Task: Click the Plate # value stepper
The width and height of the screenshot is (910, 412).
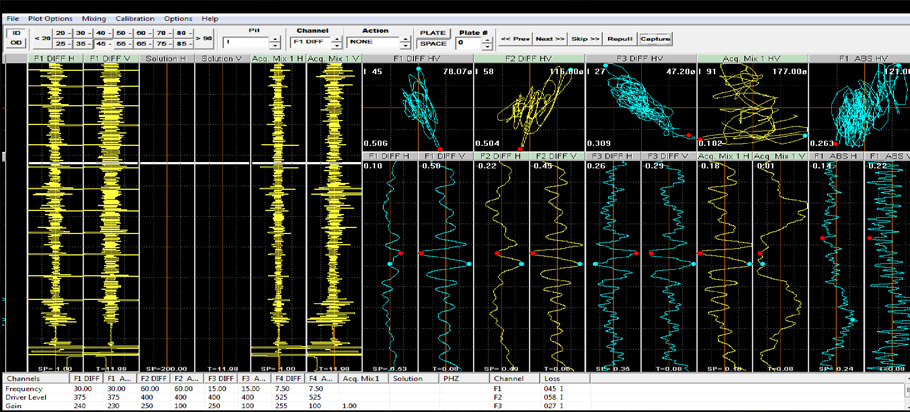Action: click(489, 43)
